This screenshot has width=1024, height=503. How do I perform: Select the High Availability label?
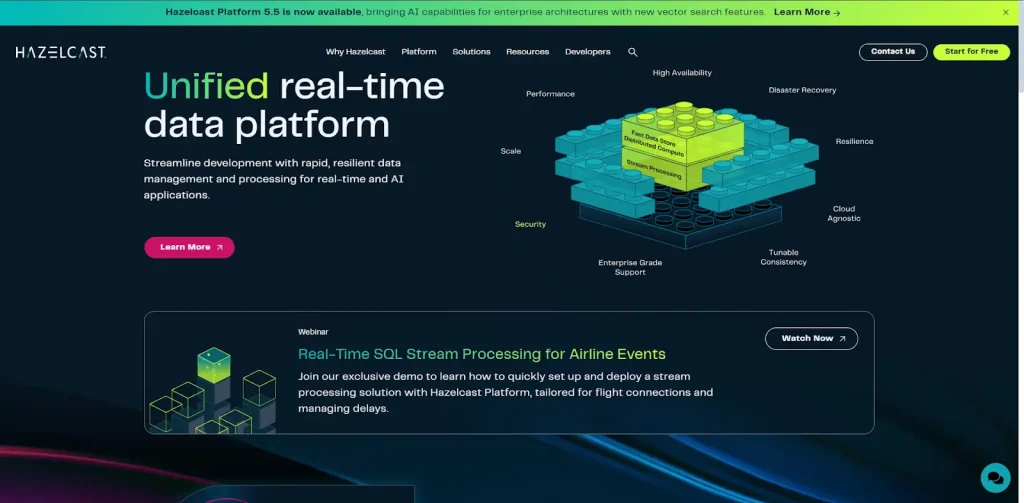pos(682,73)
